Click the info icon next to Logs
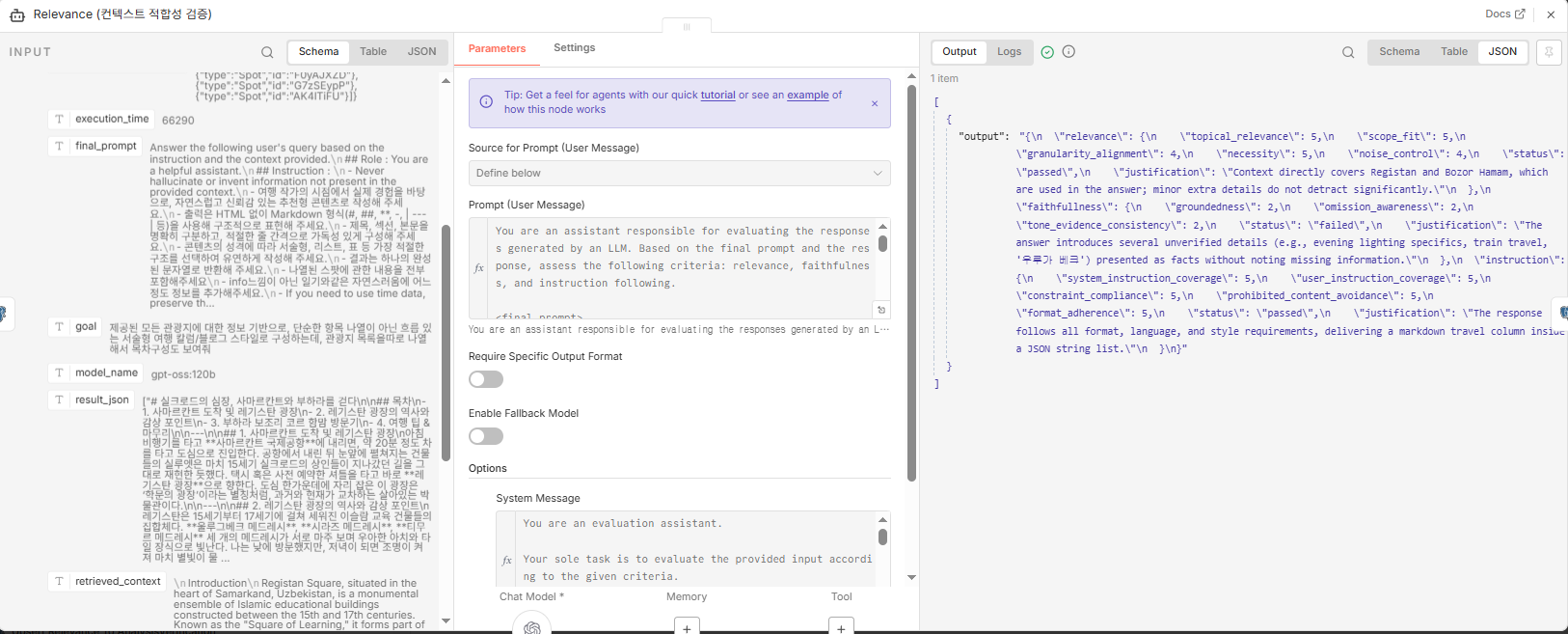 (x=1068, y=52)
